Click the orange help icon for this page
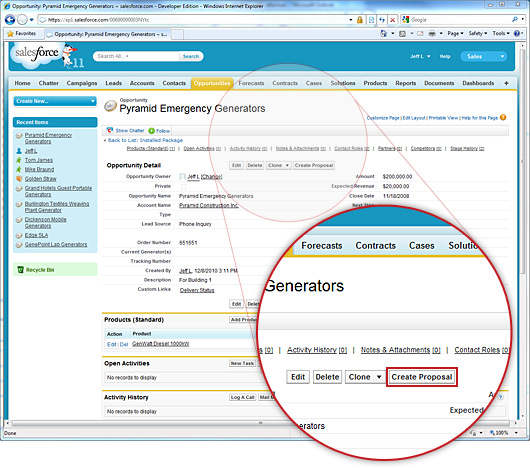The height and width of the screenshot is (468, 530). (x=503, y=118)
